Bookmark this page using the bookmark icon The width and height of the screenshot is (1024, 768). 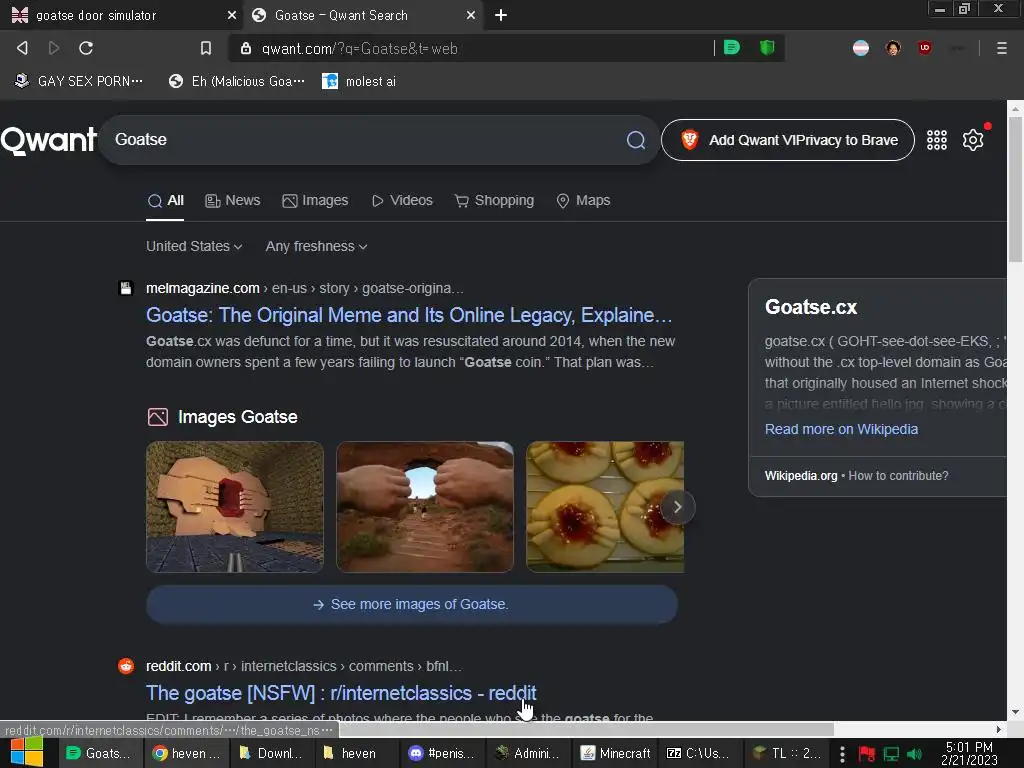click(x=206, y=48)
